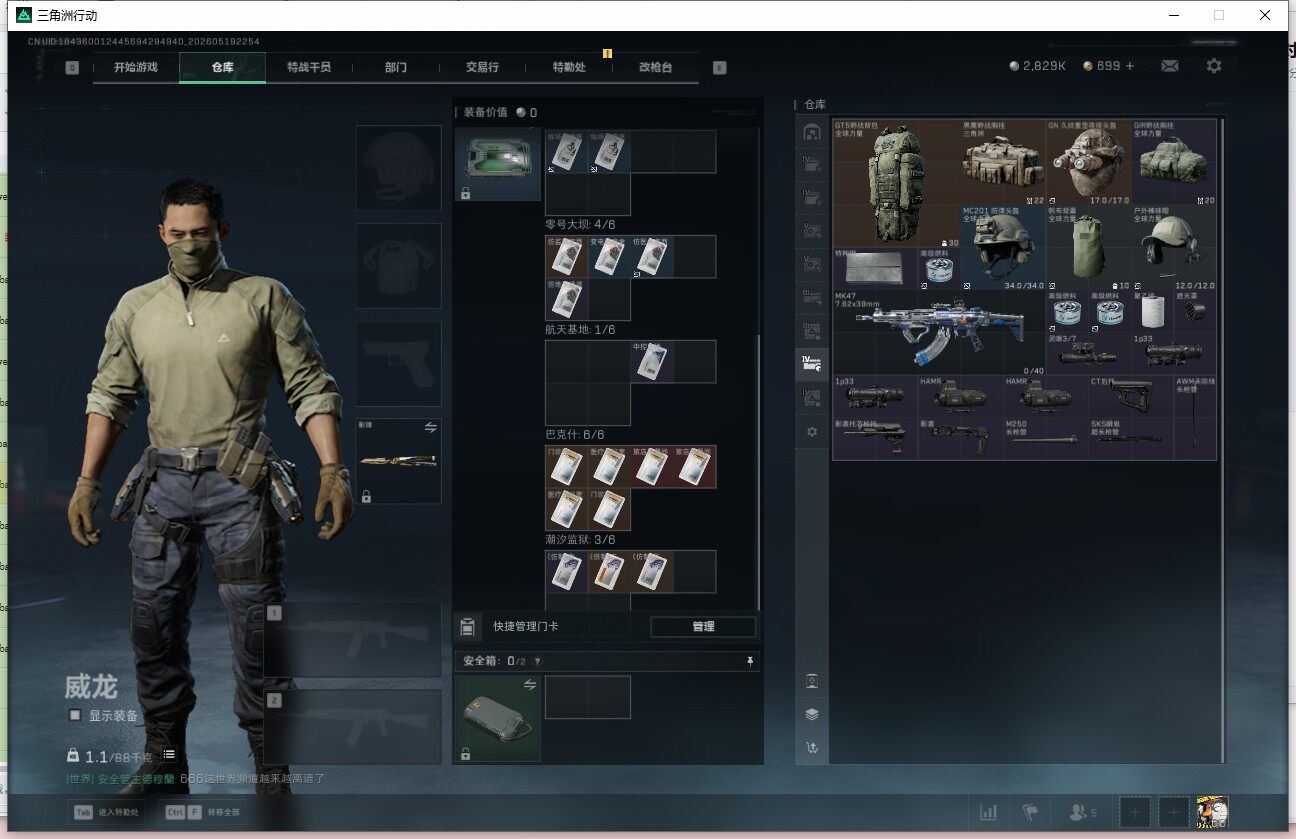Click the Q key navigation icon
The width and height of the screenshot is (1296, 839).
click(72, 68)
